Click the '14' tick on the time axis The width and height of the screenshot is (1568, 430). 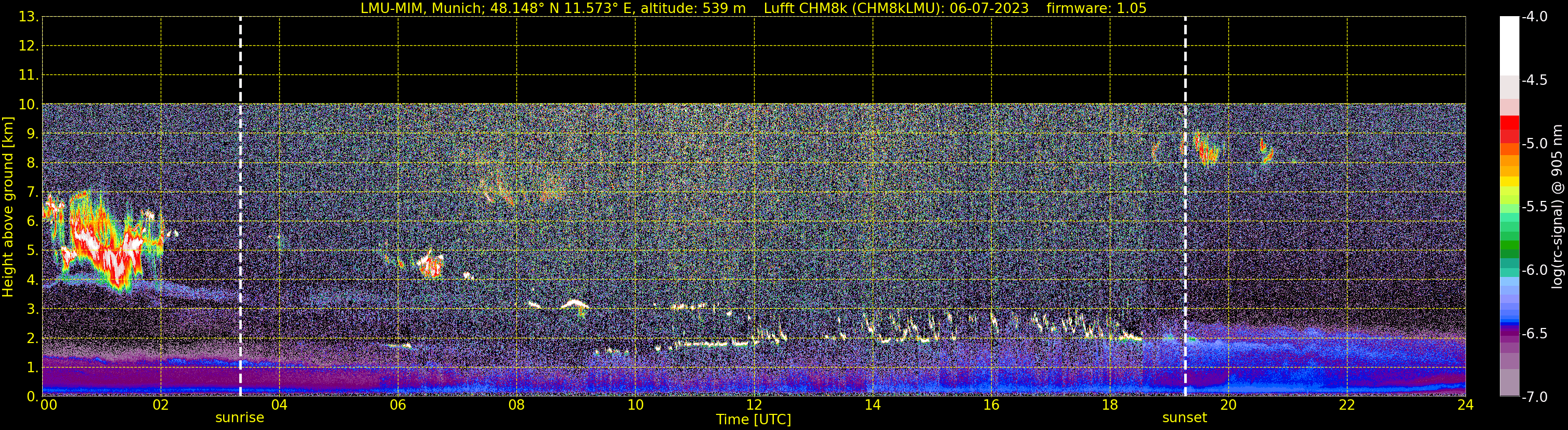pyautogui.click(x=873, y=405)
